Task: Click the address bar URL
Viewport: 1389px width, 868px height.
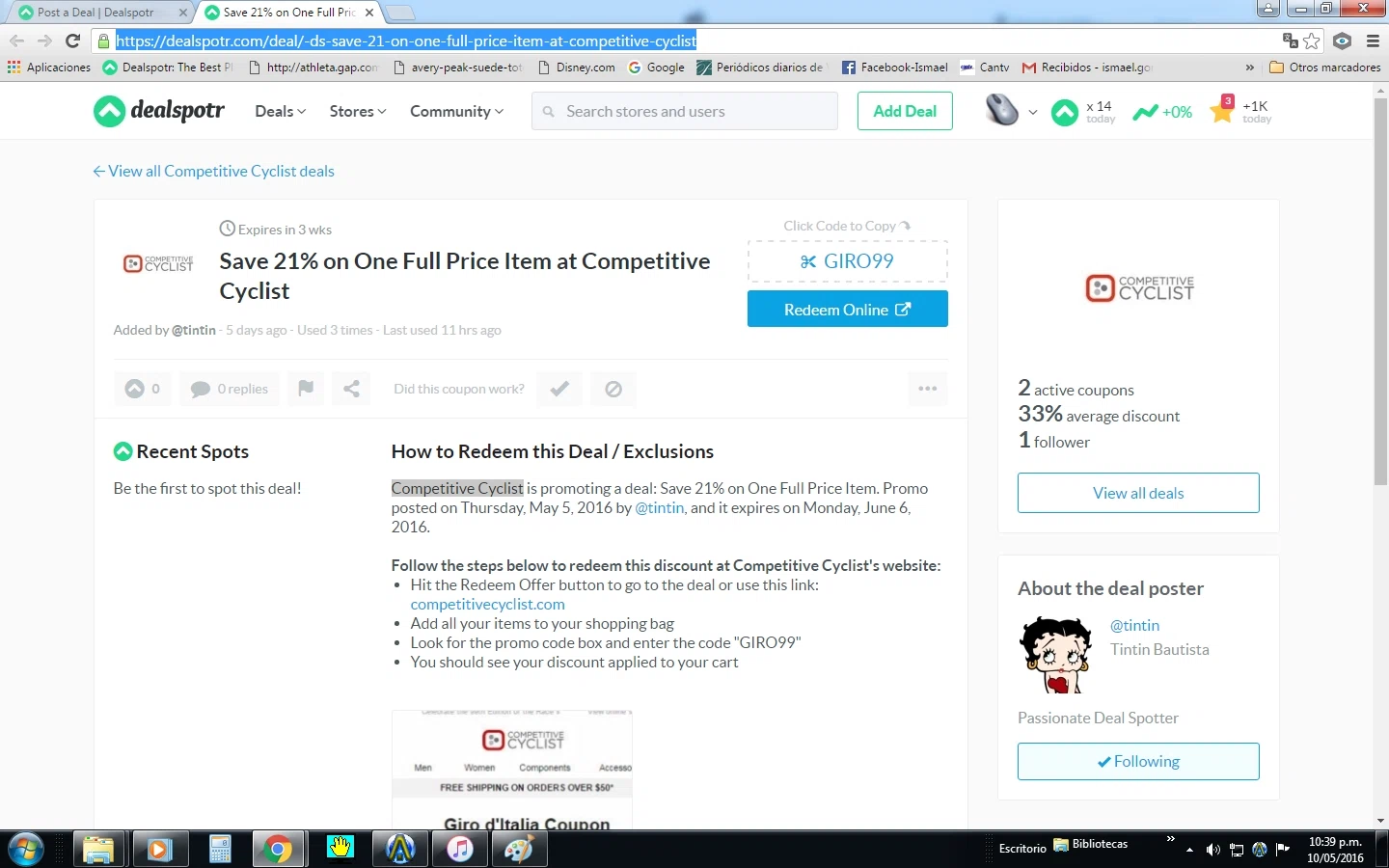Action: click(x=406, y=41)
